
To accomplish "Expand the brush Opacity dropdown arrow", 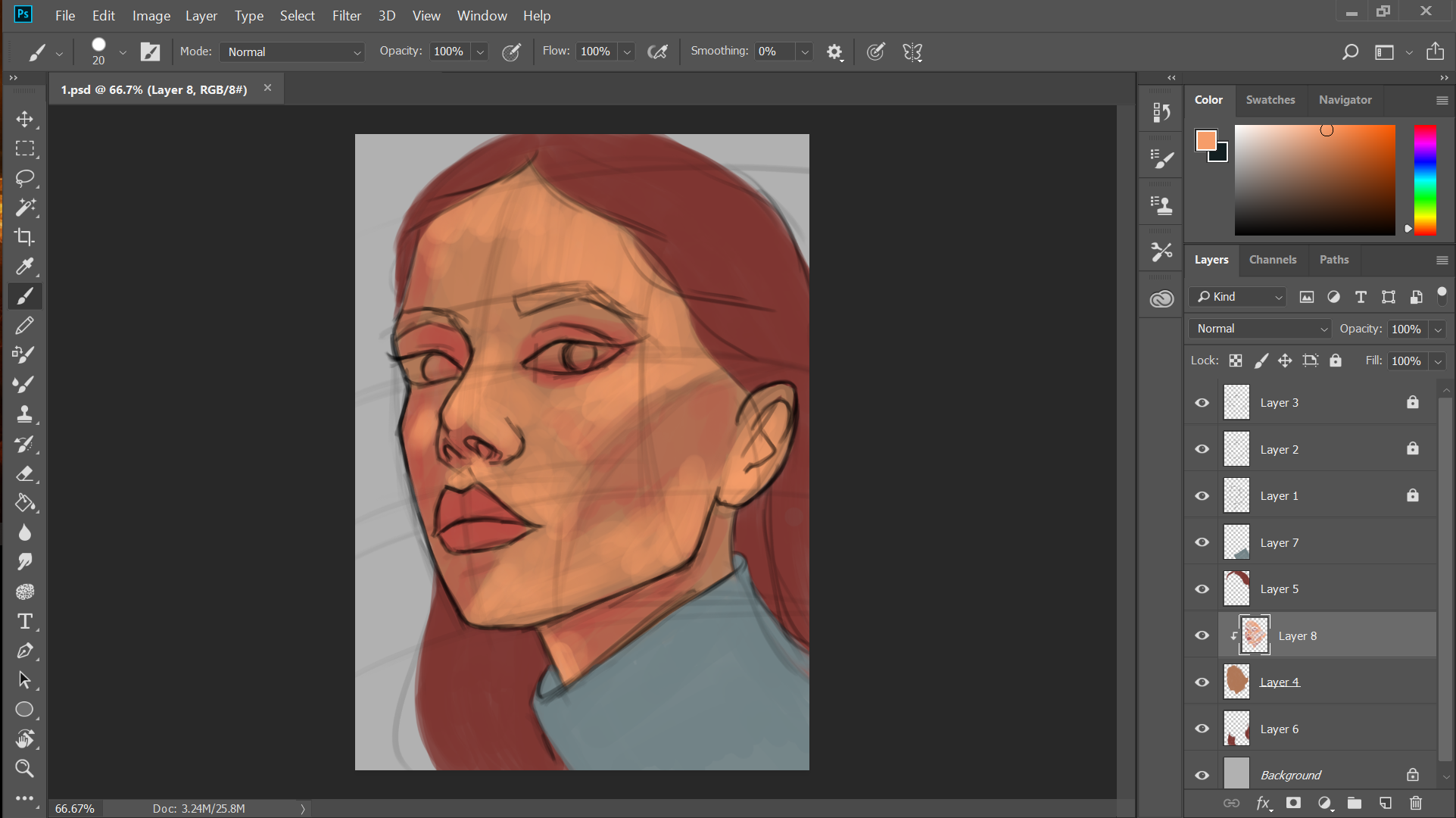I will point(480,52).
